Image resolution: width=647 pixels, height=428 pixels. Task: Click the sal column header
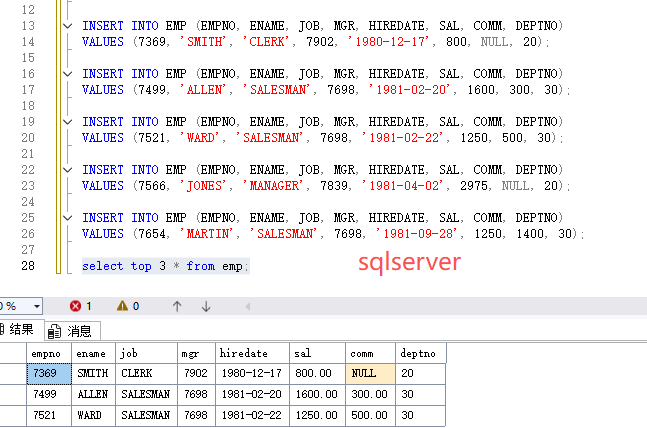click(317, 353)
